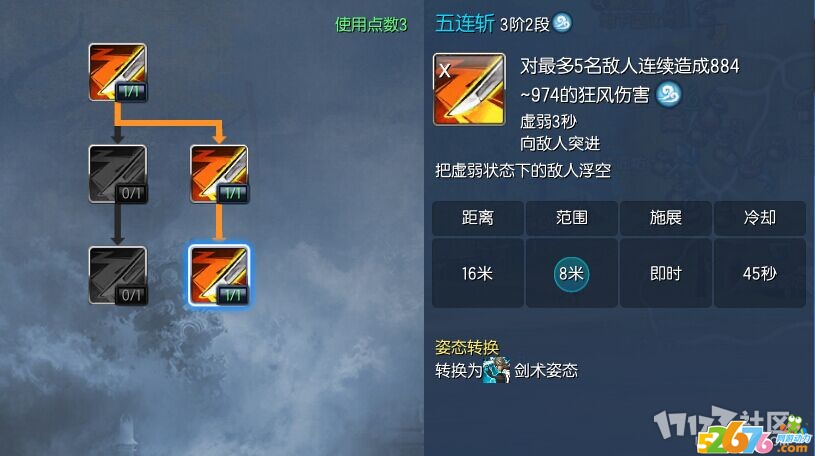Select the 范围 column header

(x=572, y=217)
